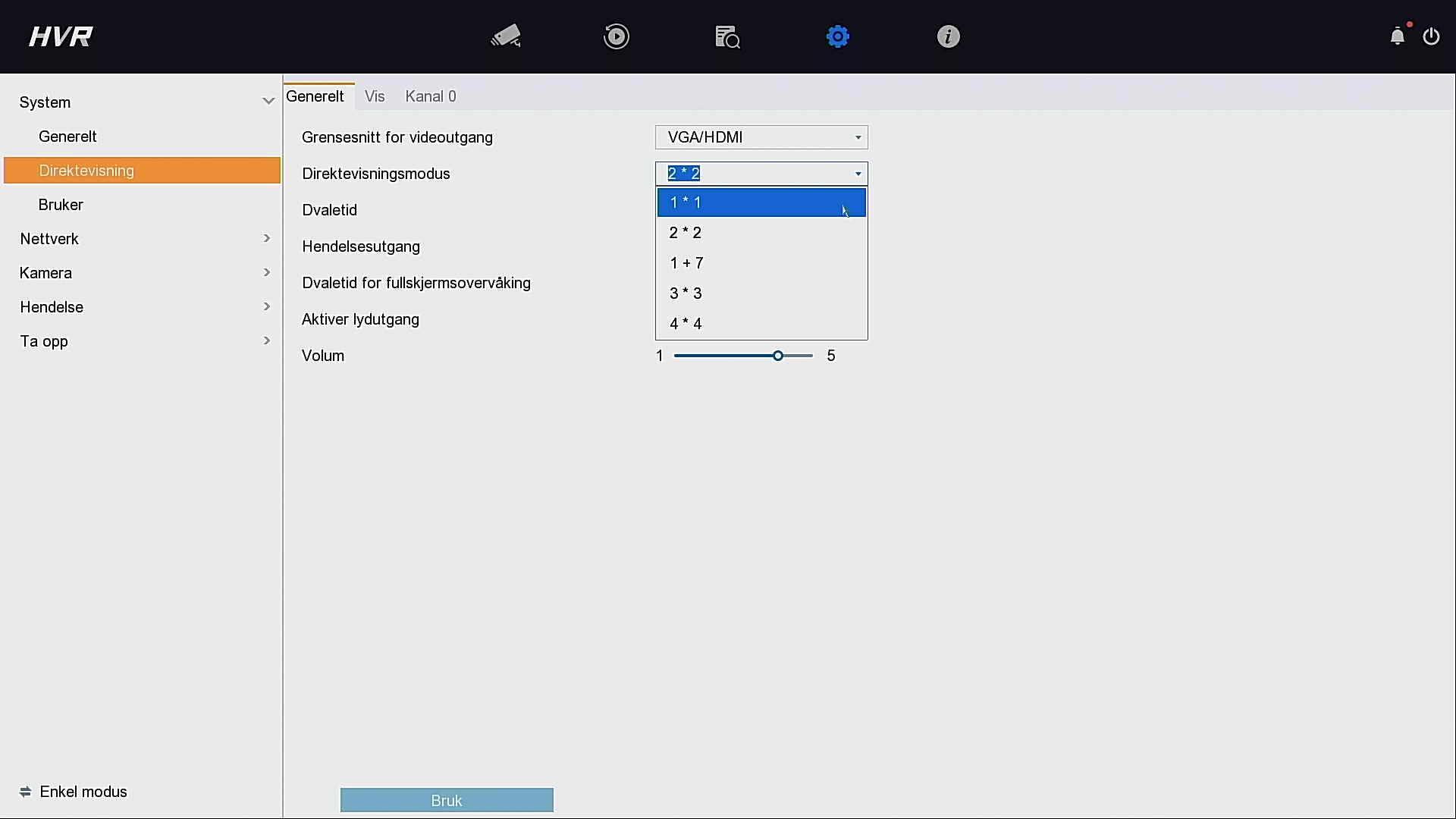Switch to the Vis tab
Image resolution: width=1456 pixels, height=819 pixels.
point(375,96)
